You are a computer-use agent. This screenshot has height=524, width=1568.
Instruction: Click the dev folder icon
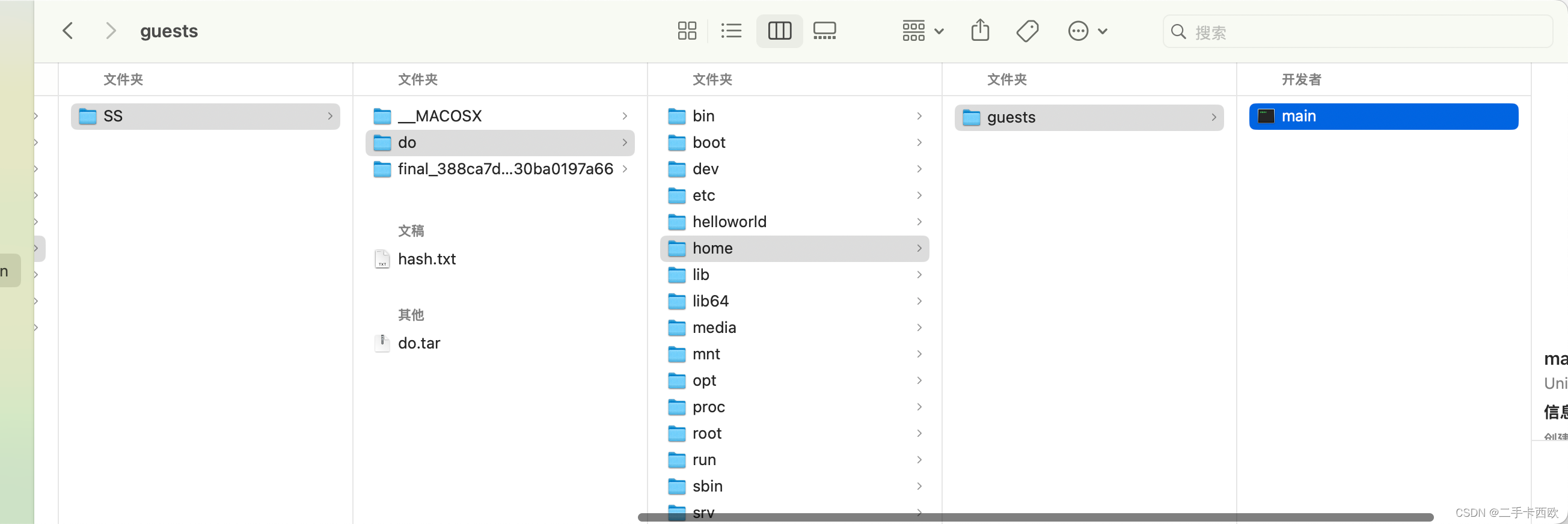point(677,169)
